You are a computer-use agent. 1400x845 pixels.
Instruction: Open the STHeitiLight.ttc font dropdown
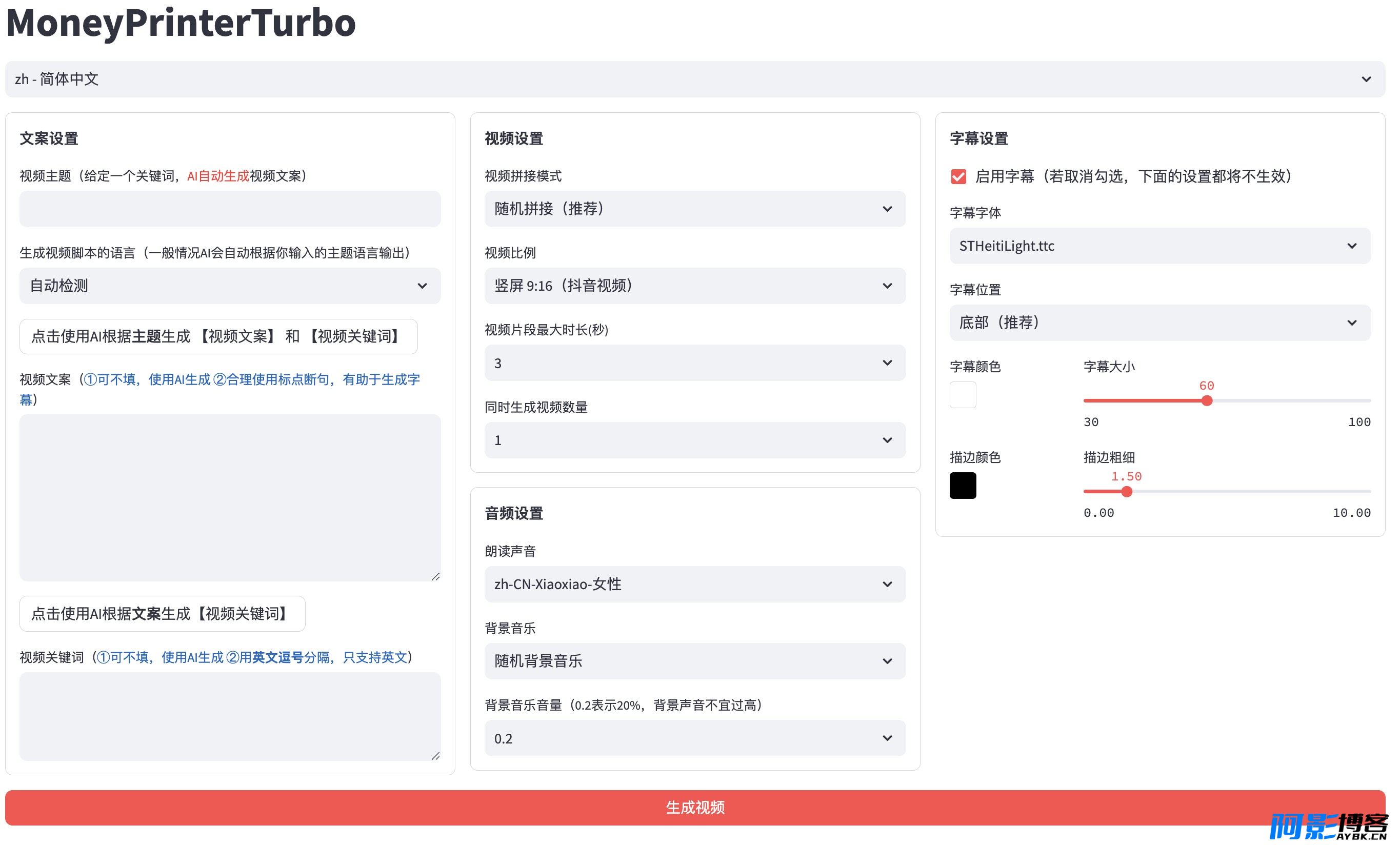coord(1159,246)
